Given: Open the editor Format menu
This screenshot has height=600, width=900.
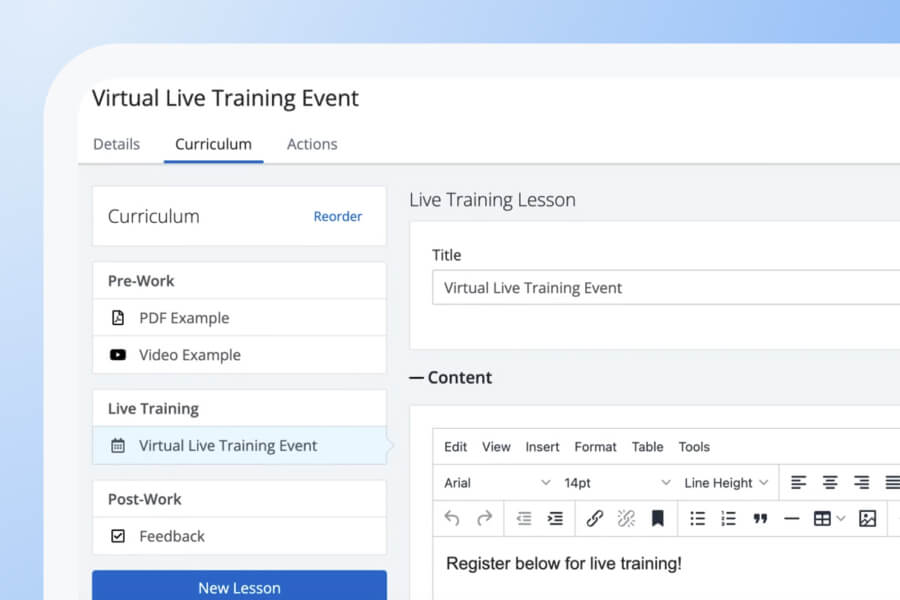Looking at the screenshot, I should tap(596, 447).
